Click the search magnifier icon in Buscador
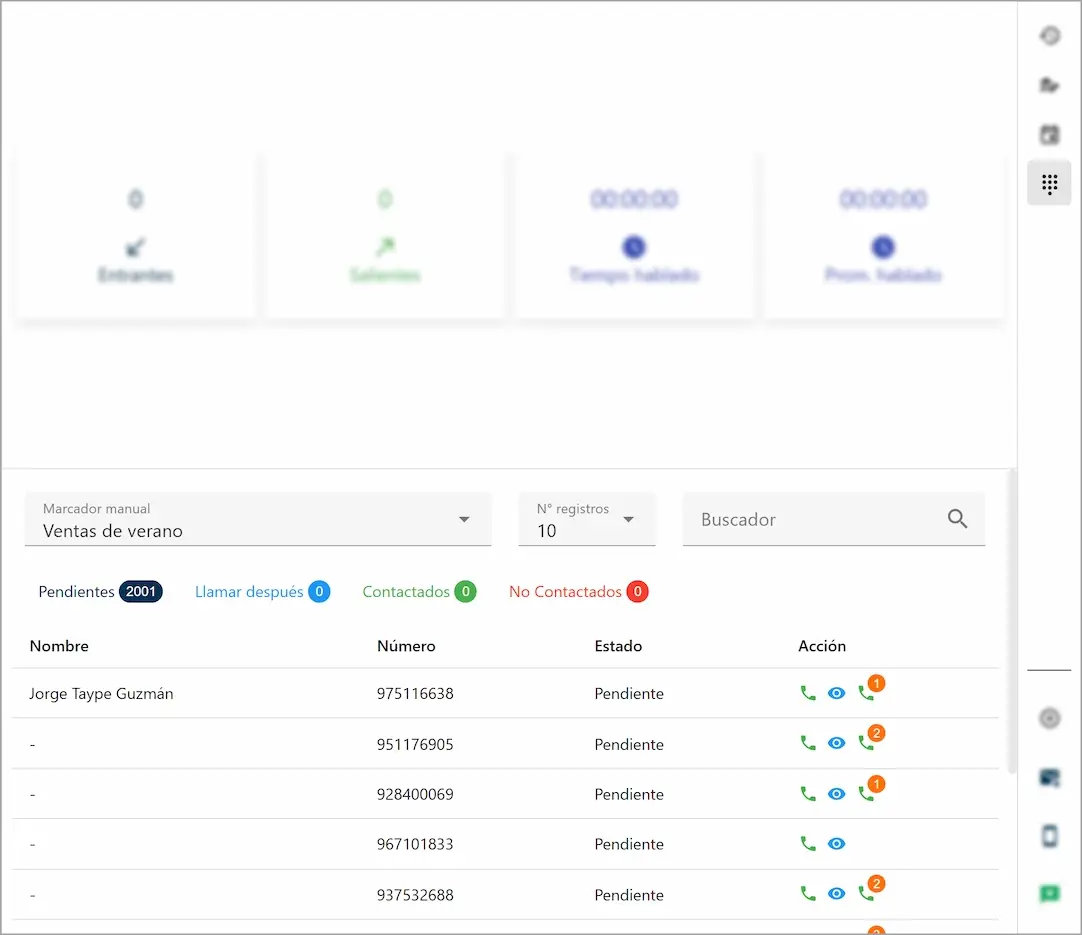 tap(957, 519)
